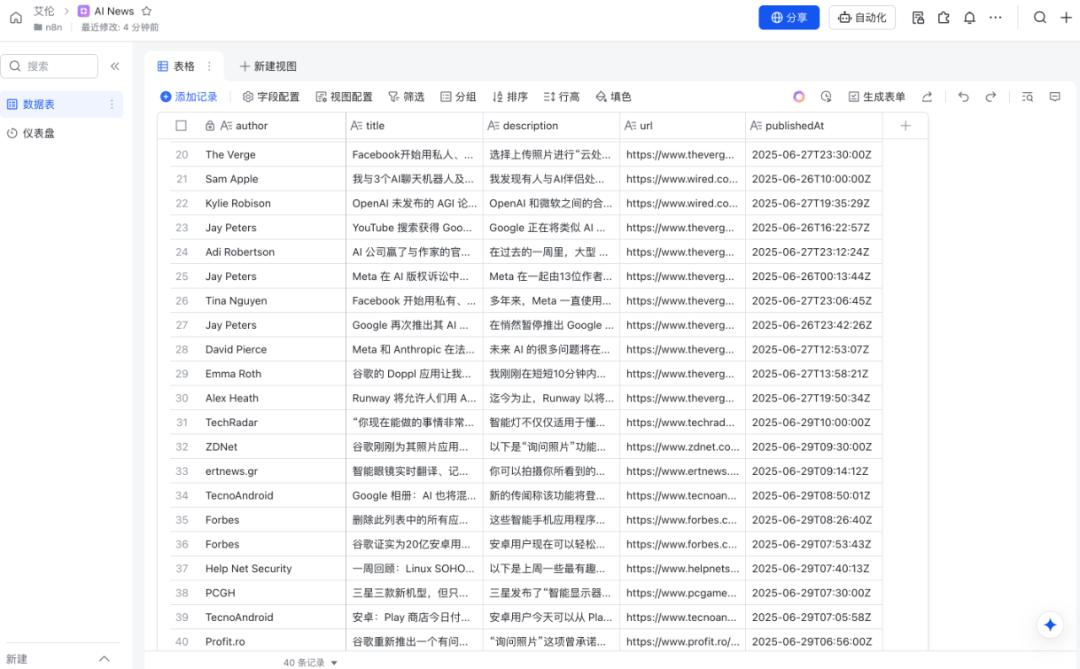Focus the sidebar 搜索 search field
This screenshot has width=1080, height=669.
[x=49, y=66]
